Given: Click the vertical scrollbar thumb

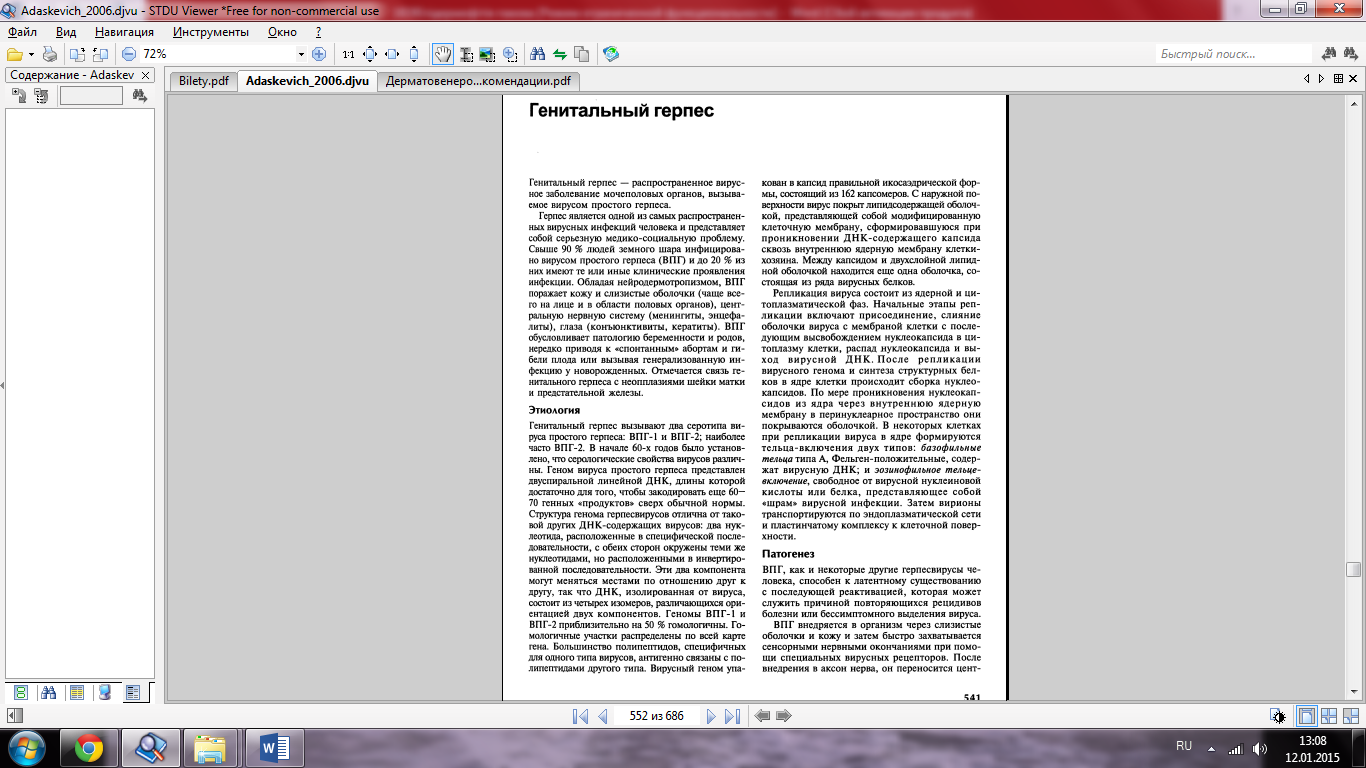Looking at the screenshot, I should pyautogui.click(x=1354, y=569).
